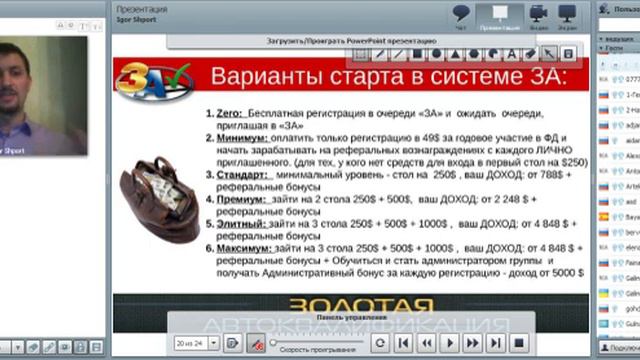Screen dimensions: 640x360
Task: Click the last icon in drawing toolbar
Action: [568, 54]
